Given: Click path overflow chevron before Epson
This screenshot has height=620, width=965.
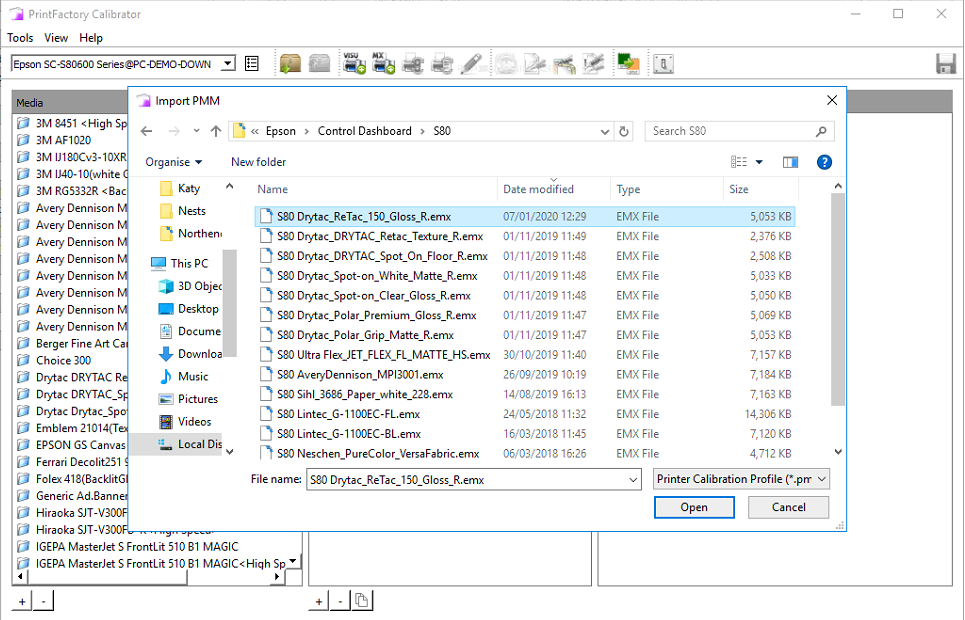Looking at the screenshot, I should (x=254, y=131).
